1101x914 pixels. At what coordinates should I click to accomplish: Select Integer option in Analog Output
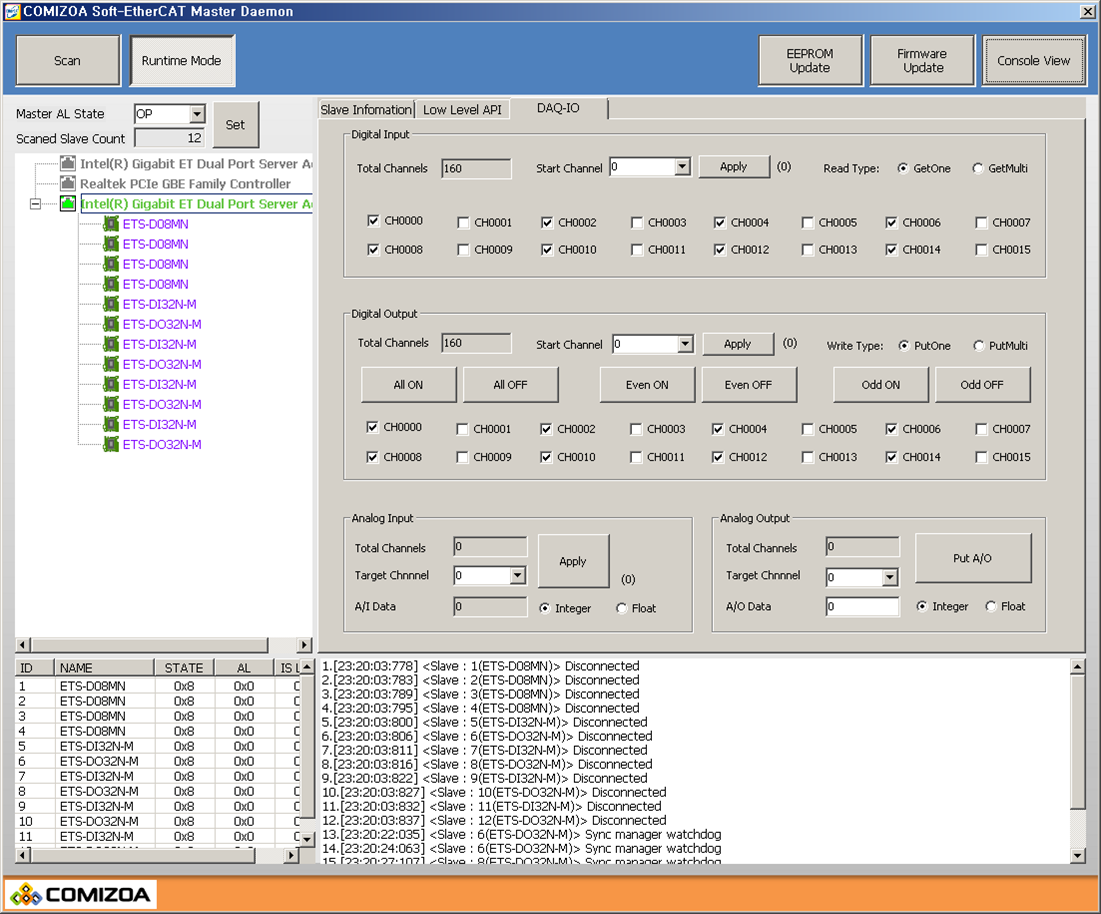click(922, 606)
